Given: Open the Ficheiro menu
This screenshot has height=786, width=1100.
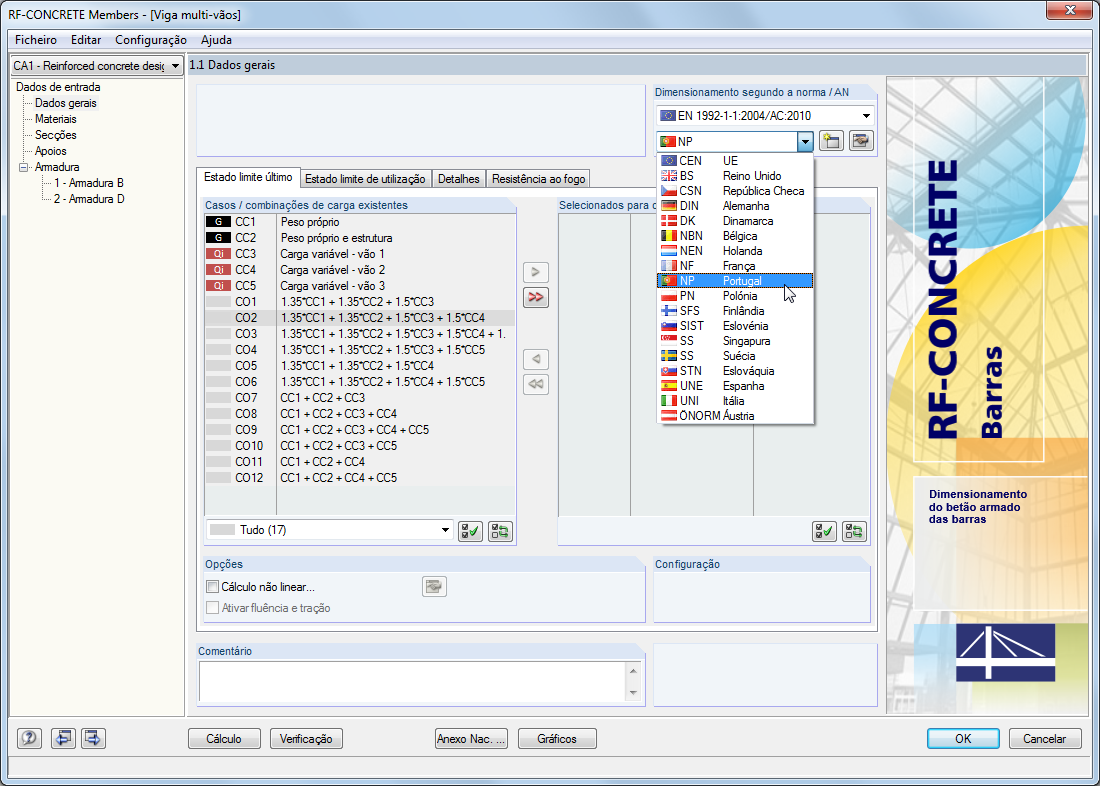Looking at the screenshot, I should click(36, 40).
